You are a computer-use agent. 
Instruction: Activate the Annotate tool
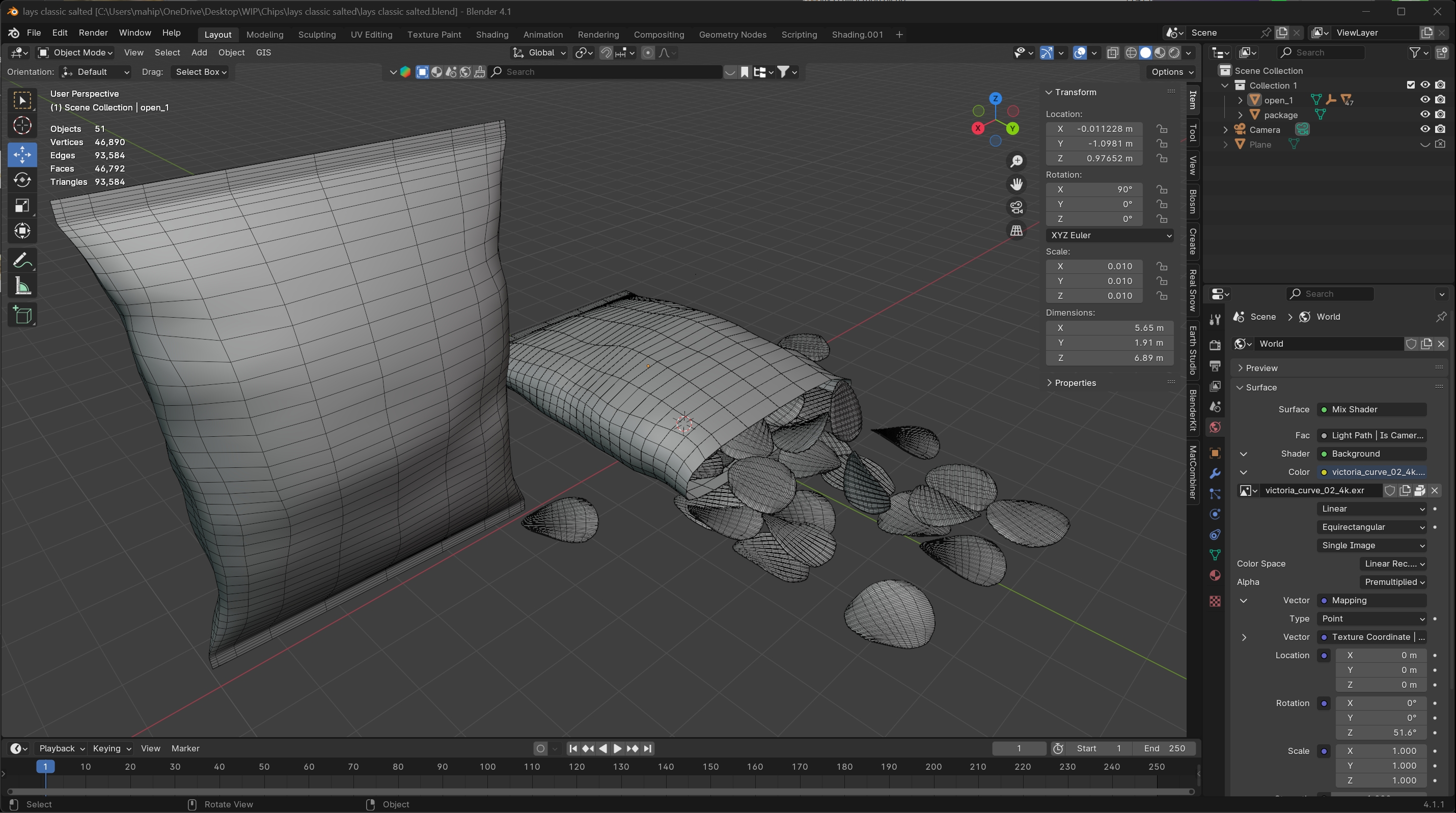click(x=22, y=261)
